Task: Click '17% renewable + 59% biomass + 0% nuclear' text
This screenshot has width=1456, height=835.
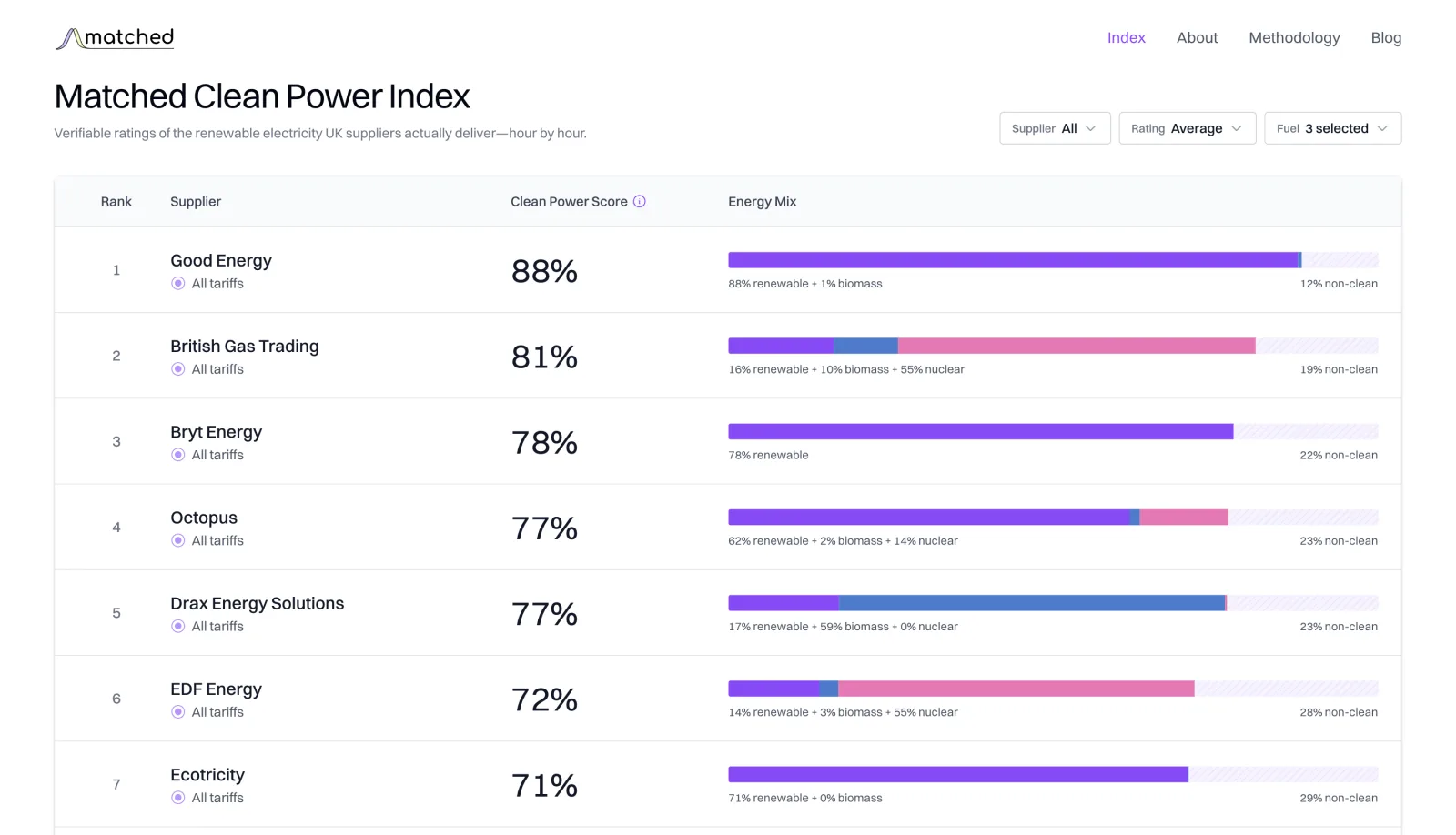Action: tap(843, 627)
